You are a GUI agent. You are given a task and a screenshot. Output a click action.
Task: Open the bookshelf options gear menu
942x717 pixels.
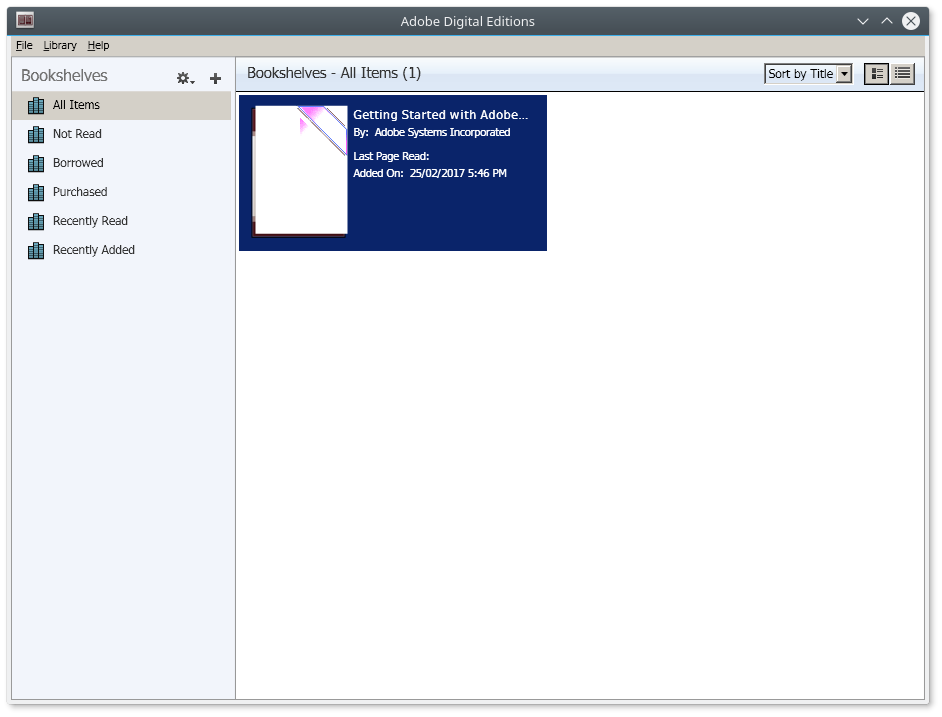click(184, 78)
